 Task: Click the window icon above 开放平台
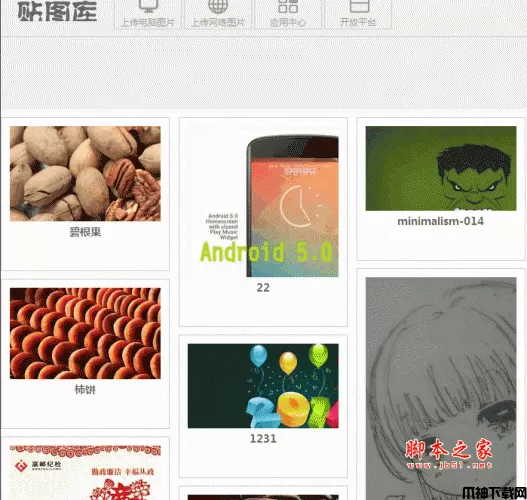pyautogui.click(x=359, y=6)
